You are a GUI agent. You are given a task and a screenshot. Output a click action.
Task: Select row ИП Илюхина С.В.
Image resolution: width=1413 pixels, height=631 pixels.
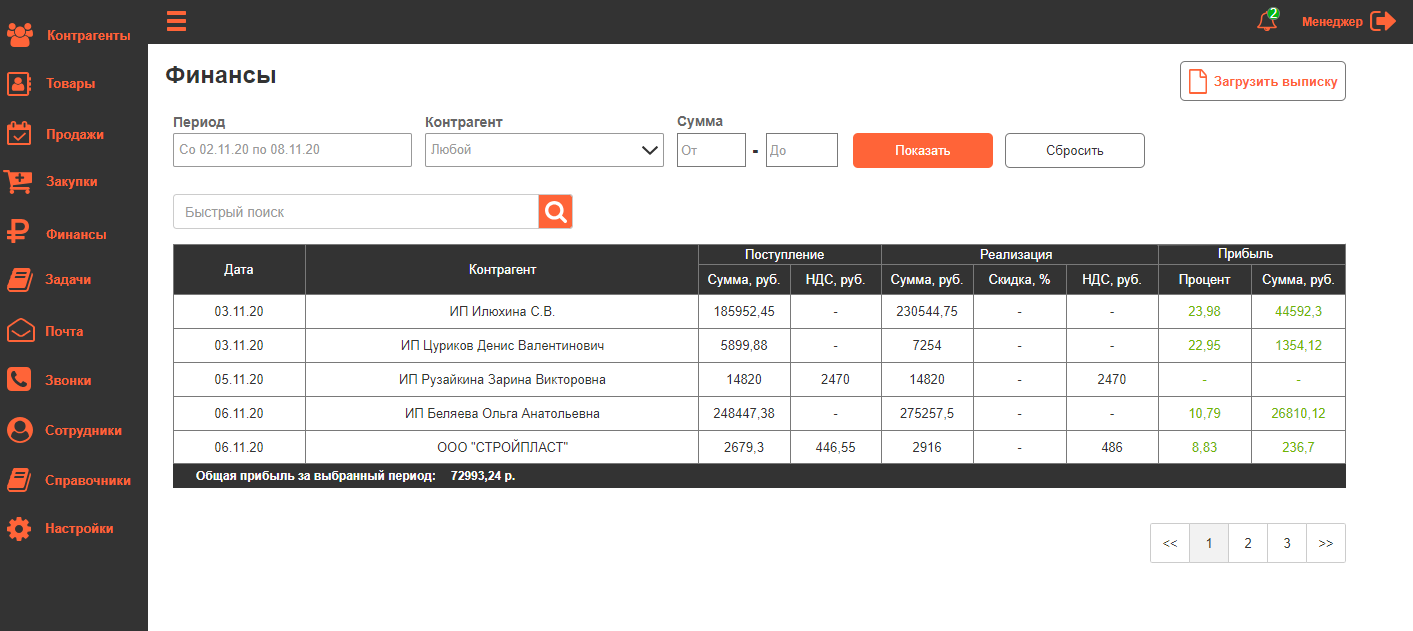click(x=759, y=311)
